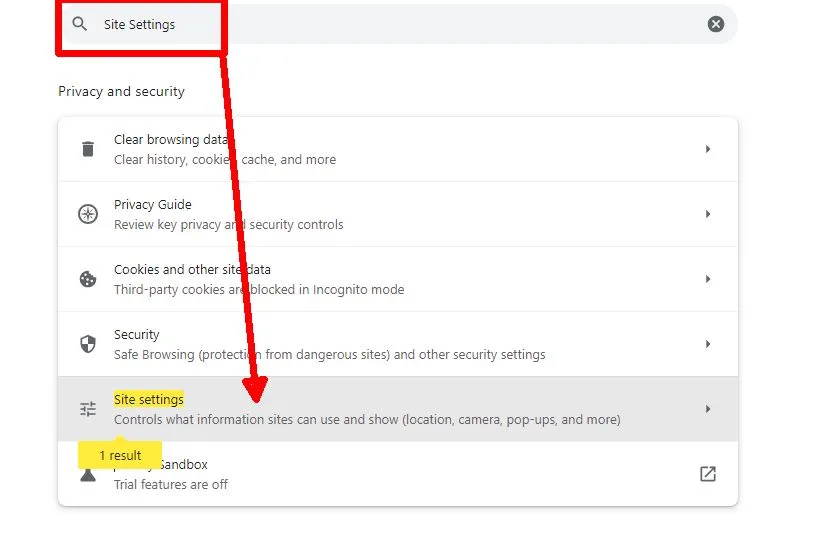Expand Cookies and other site data arrow
The height and width of the screenshot is (545, 813).
click(x=707, y=279)
